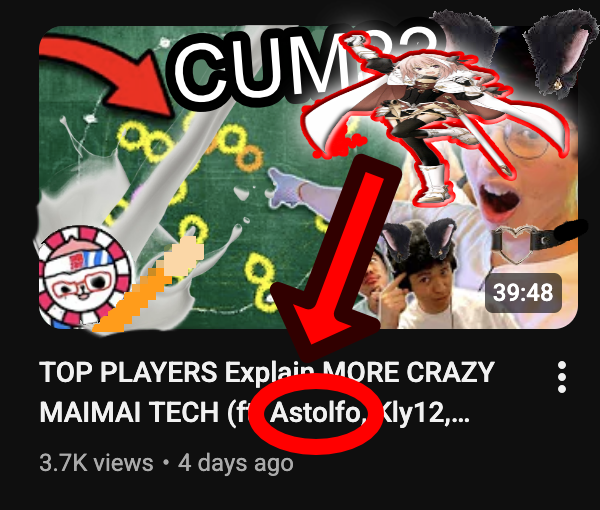Click the 3.7K views text
600x510 pixels.
[x=96, y=463]
